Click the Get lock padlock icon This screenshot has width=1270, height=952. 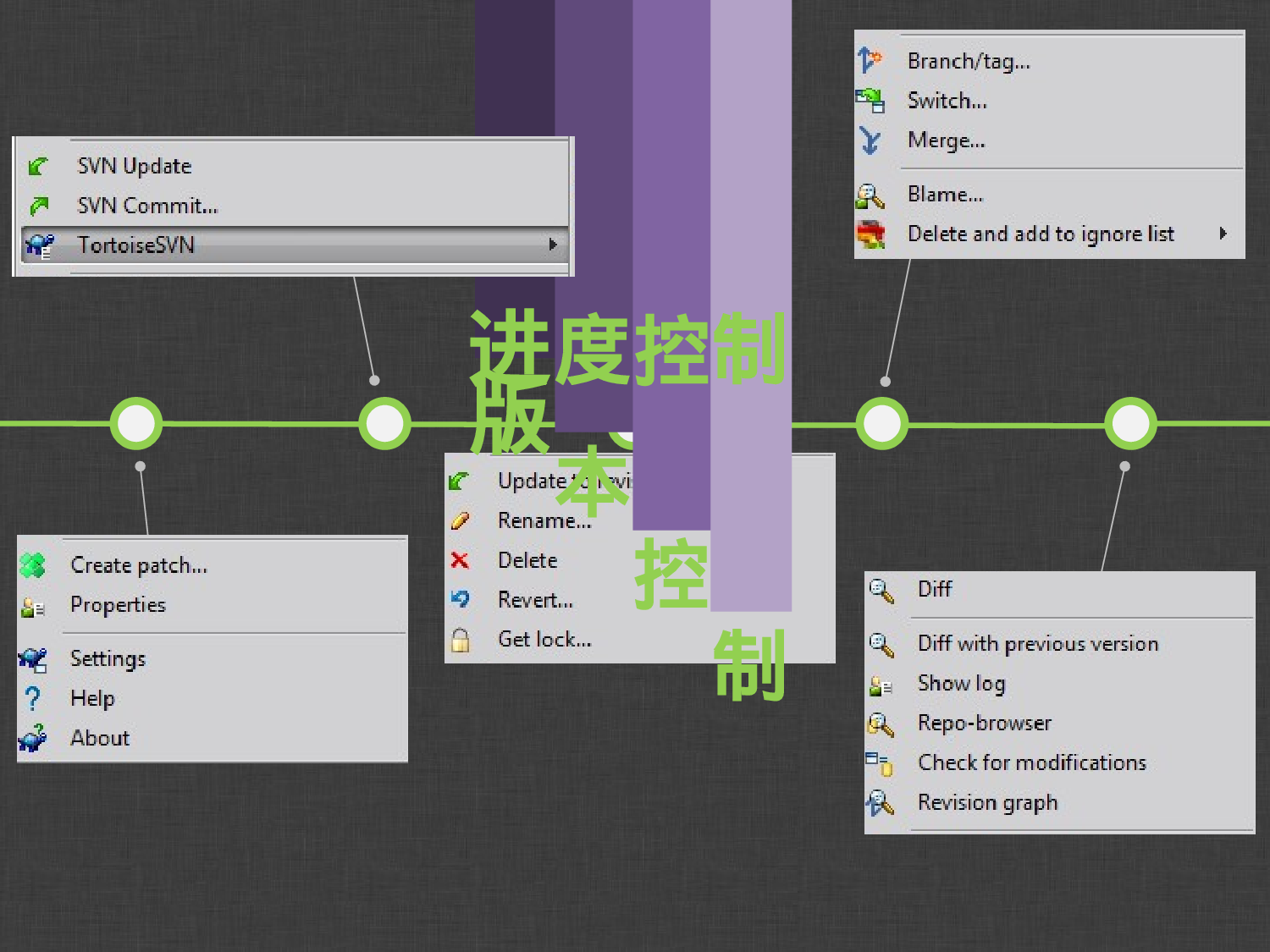[x=460, y=640]
